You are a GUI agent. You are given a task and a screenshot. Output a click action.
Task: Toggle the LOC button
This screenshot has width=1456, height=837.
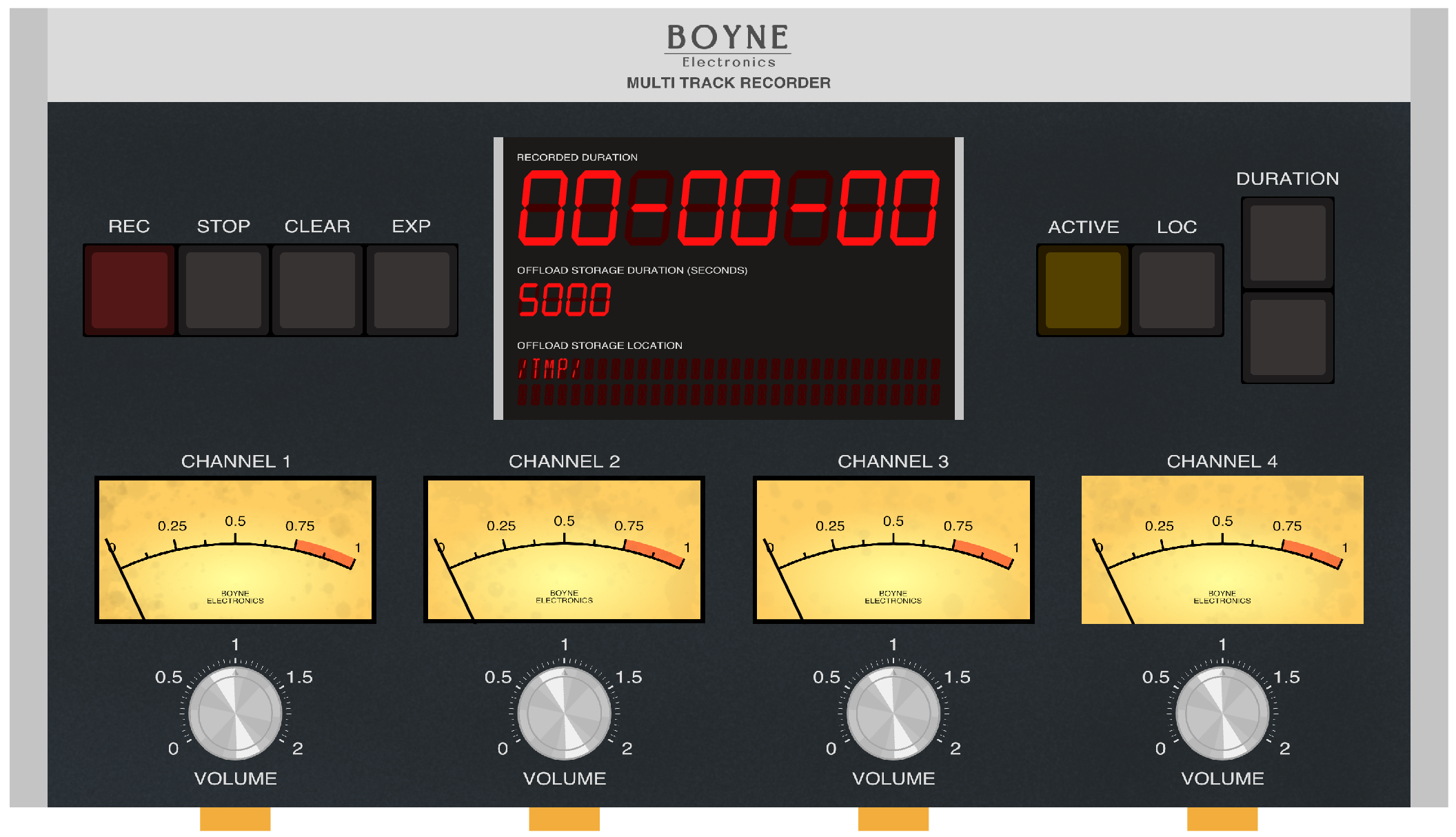[1177, 290]
